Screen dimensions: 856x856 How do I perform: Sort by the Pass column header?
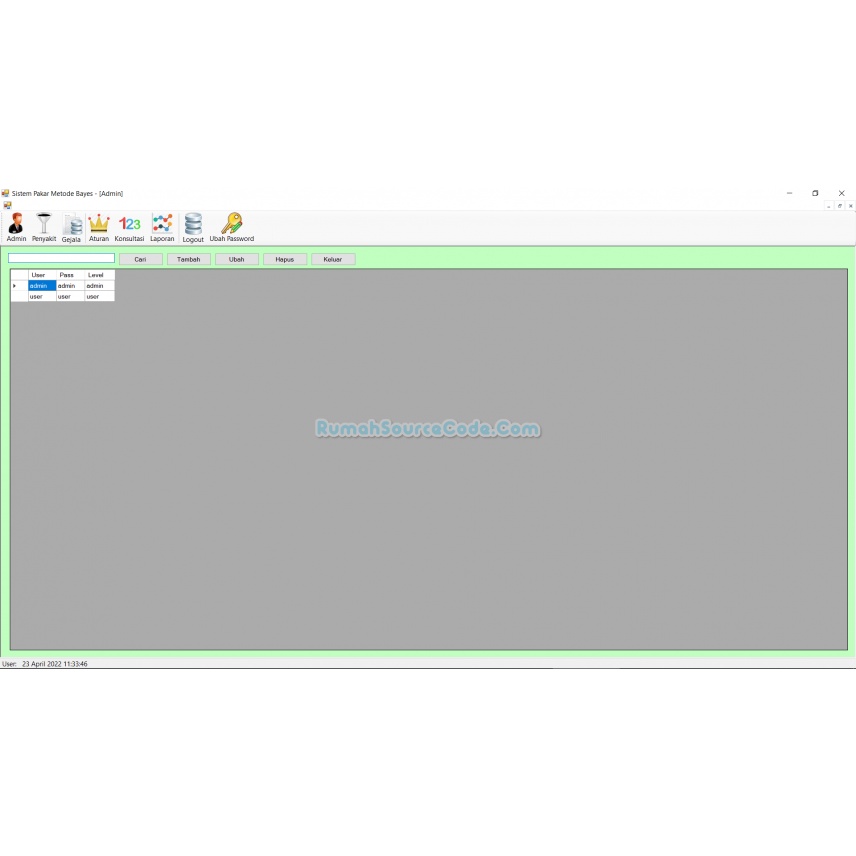click(x=70, y=275)
